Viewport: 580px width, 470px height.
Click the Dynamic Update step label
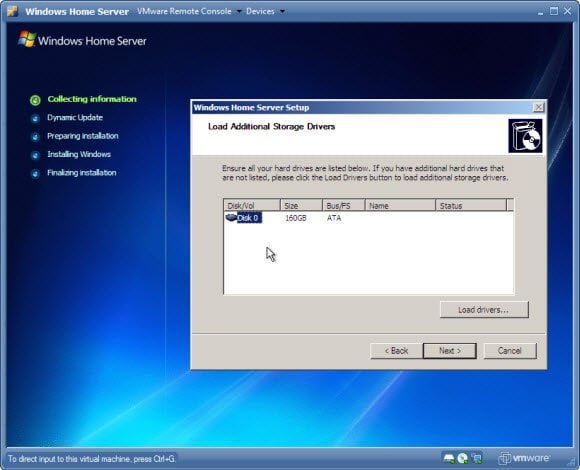click(x=75, y=118)
